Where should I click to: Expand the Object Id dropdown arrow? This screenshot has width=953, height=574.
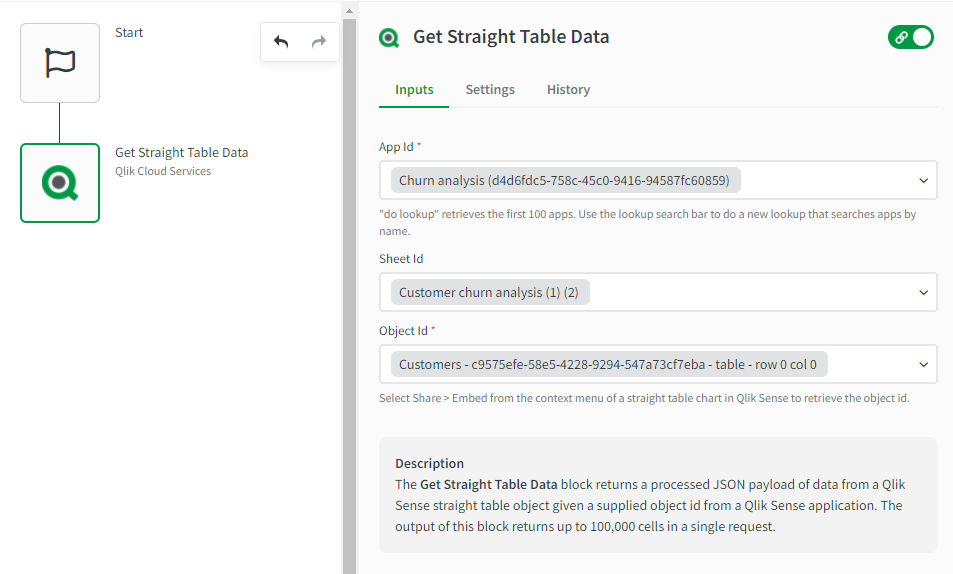pos(923,365)
